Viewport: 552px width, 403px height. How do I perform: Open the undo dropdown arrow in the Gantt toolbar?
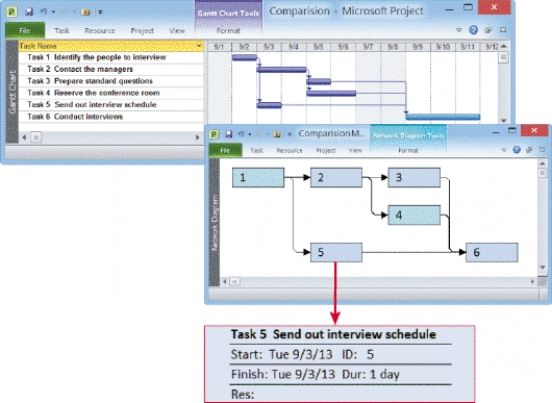pyautogui.click(x=53, y=12)
